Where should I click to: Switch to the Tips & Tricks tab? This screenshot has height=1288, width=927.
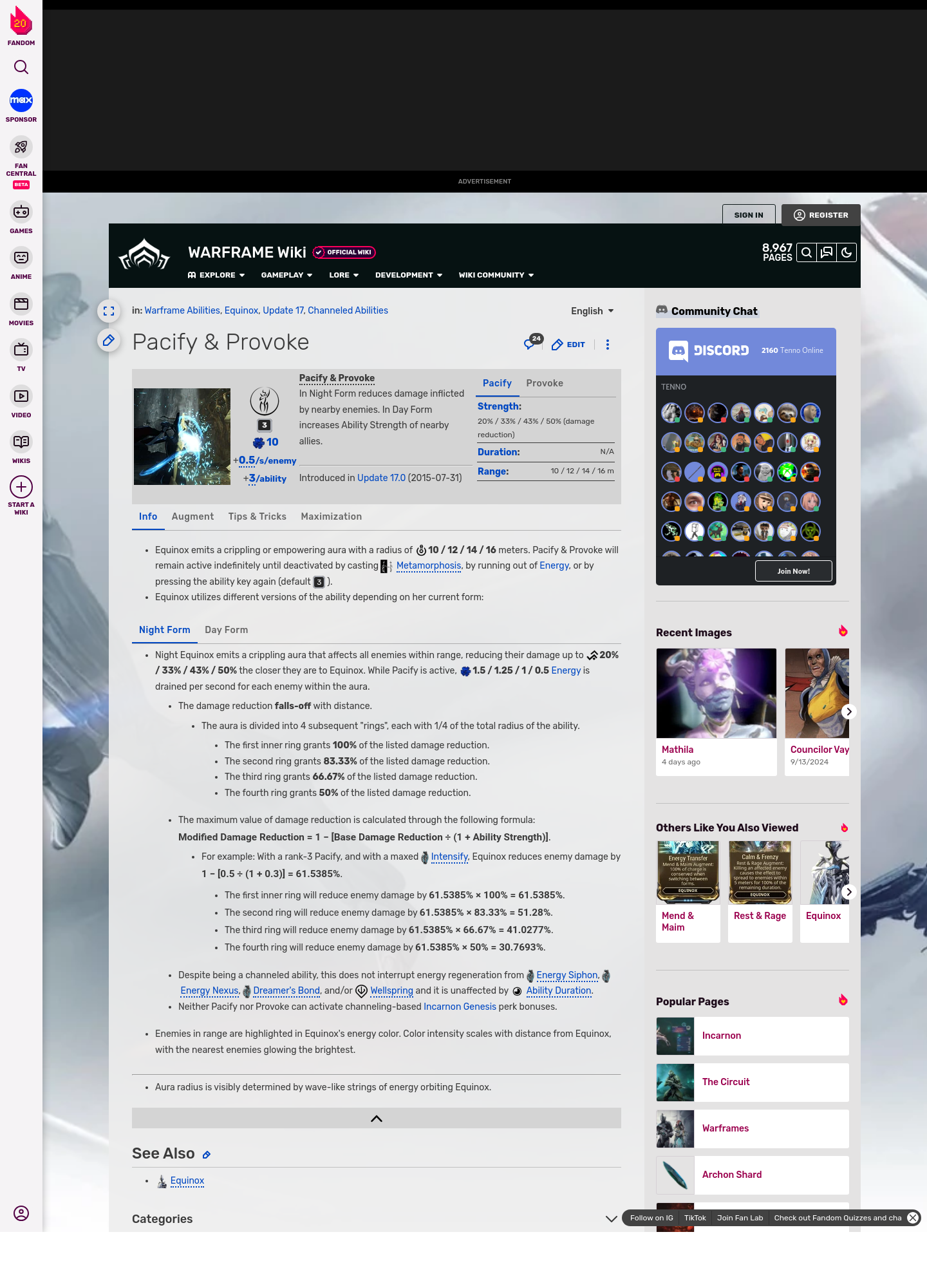click(257, 516)
